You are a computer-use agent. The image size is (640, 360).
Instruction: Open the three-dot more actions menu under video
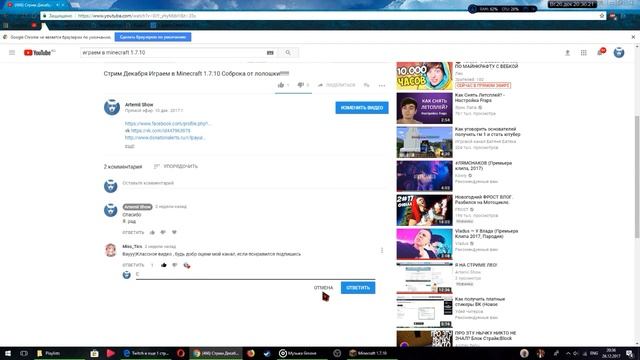382,85
